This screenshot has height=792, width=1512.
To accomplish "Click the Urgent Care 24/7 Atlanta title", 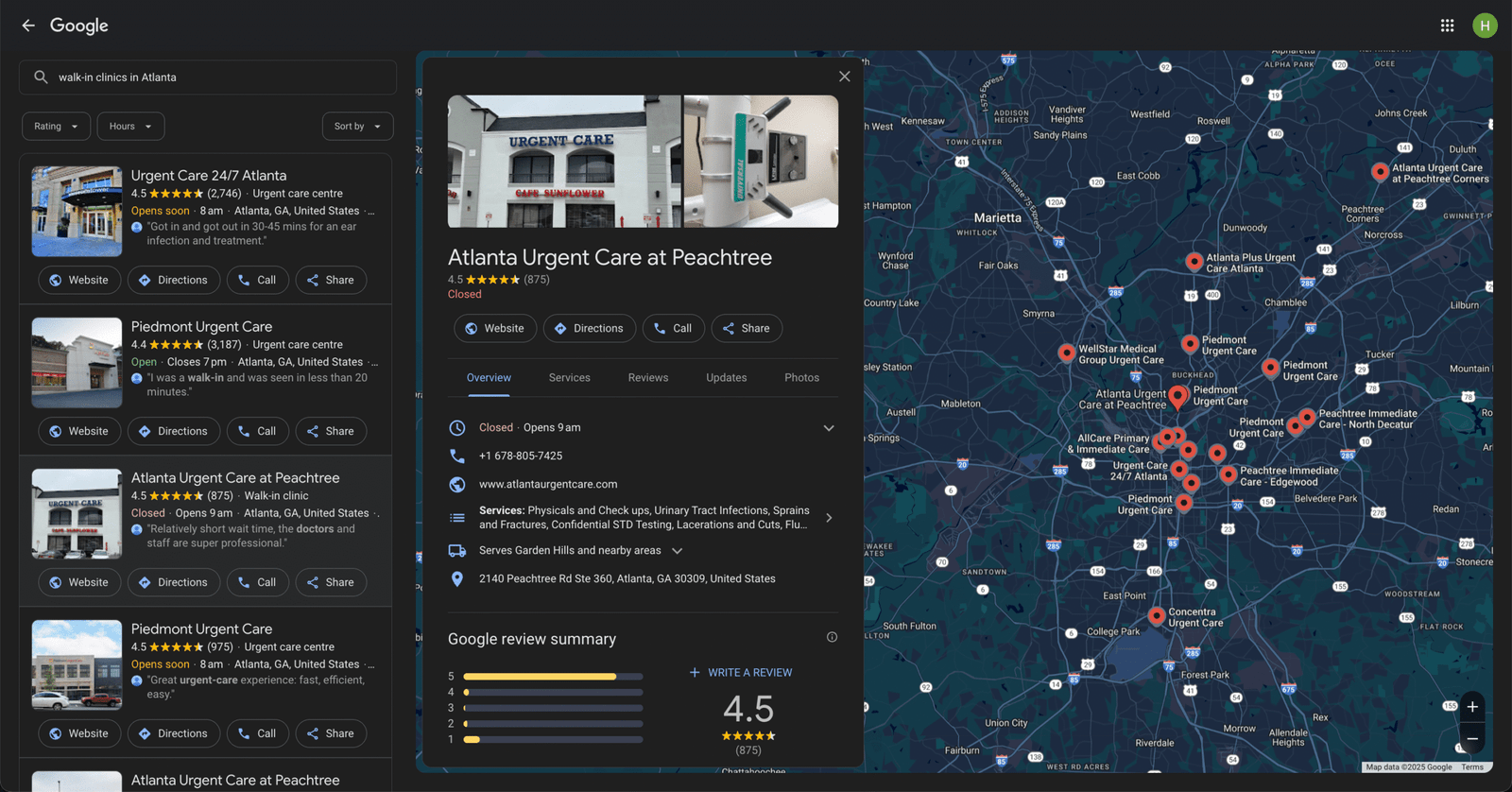I will click(209, 176).
